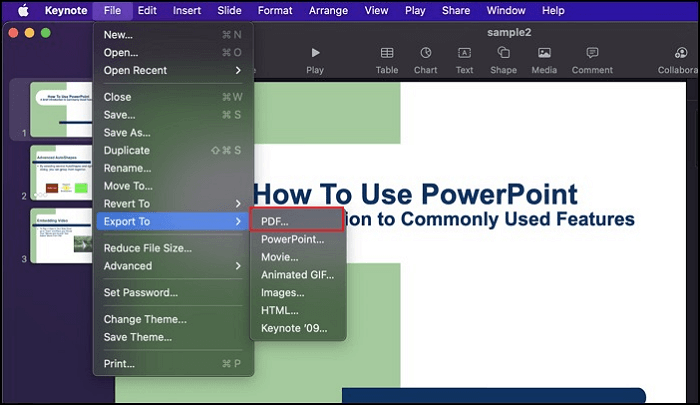Viewport: 700px width, 405px height.
Task: Click Move To... in File menu
Action: [x=172, y=186]
